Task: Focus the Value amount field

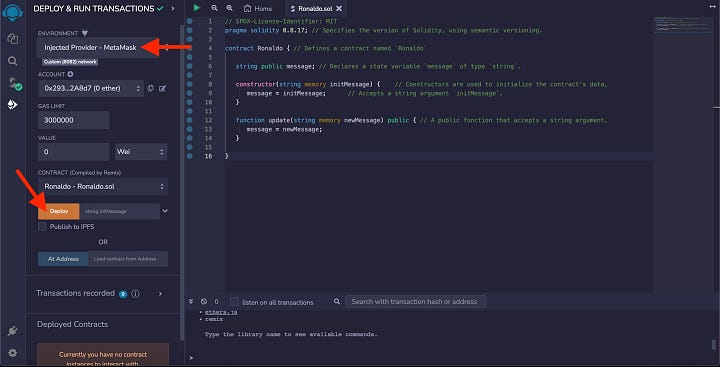Action: click(74, 152)
